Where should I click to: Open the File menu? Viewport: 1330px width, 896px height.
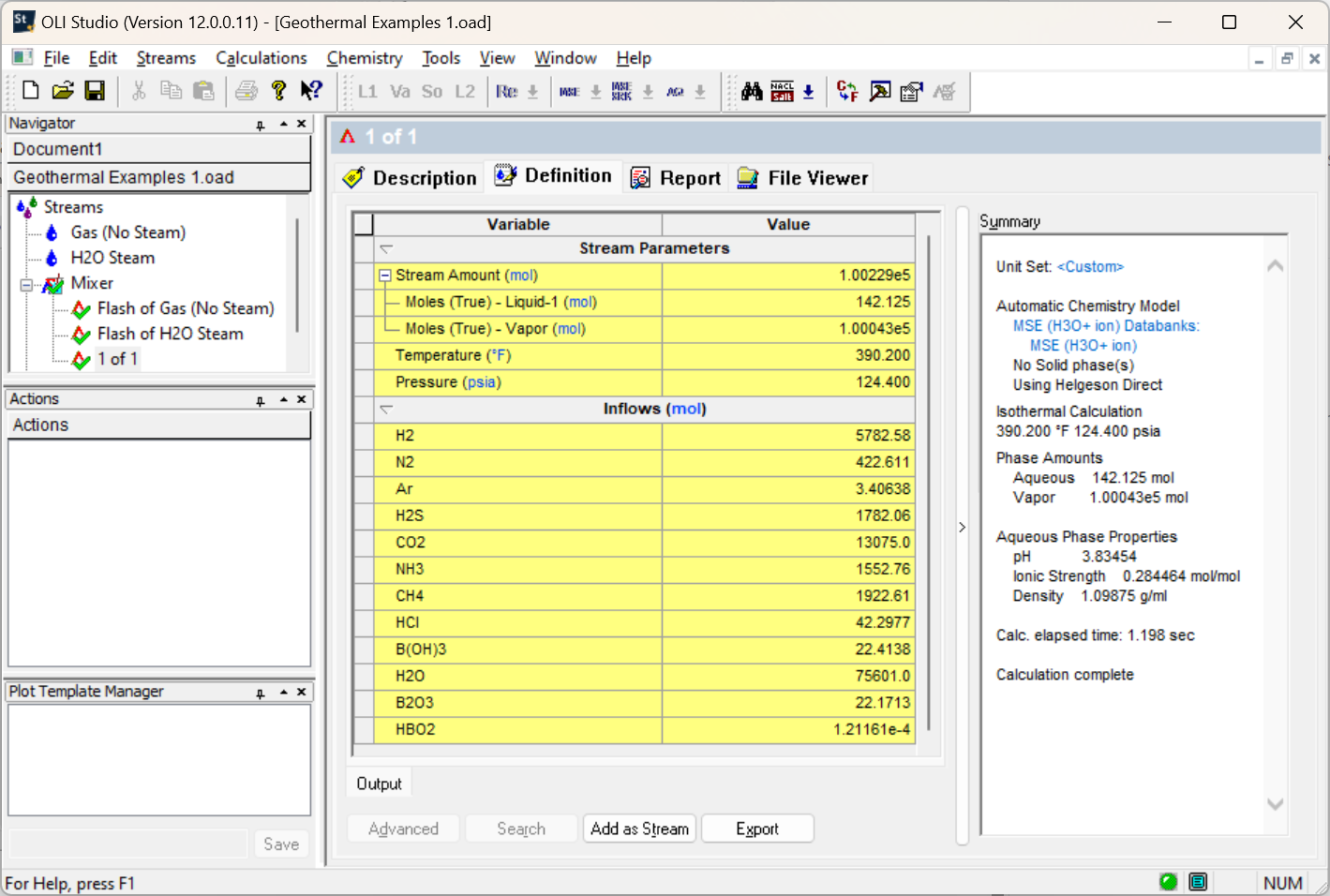click(x=56, y=58)
